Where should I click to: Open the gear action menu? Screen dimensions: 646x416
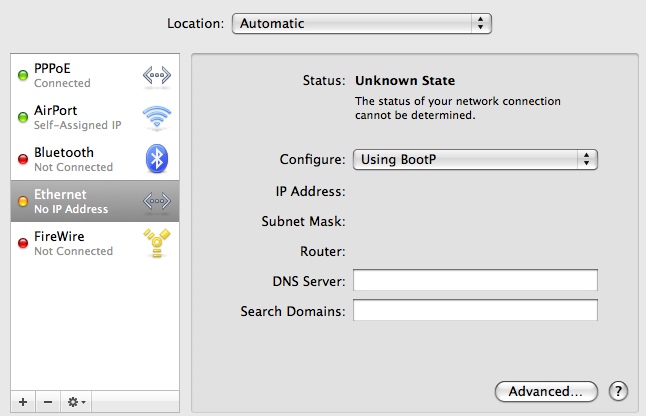coord(76,402)
